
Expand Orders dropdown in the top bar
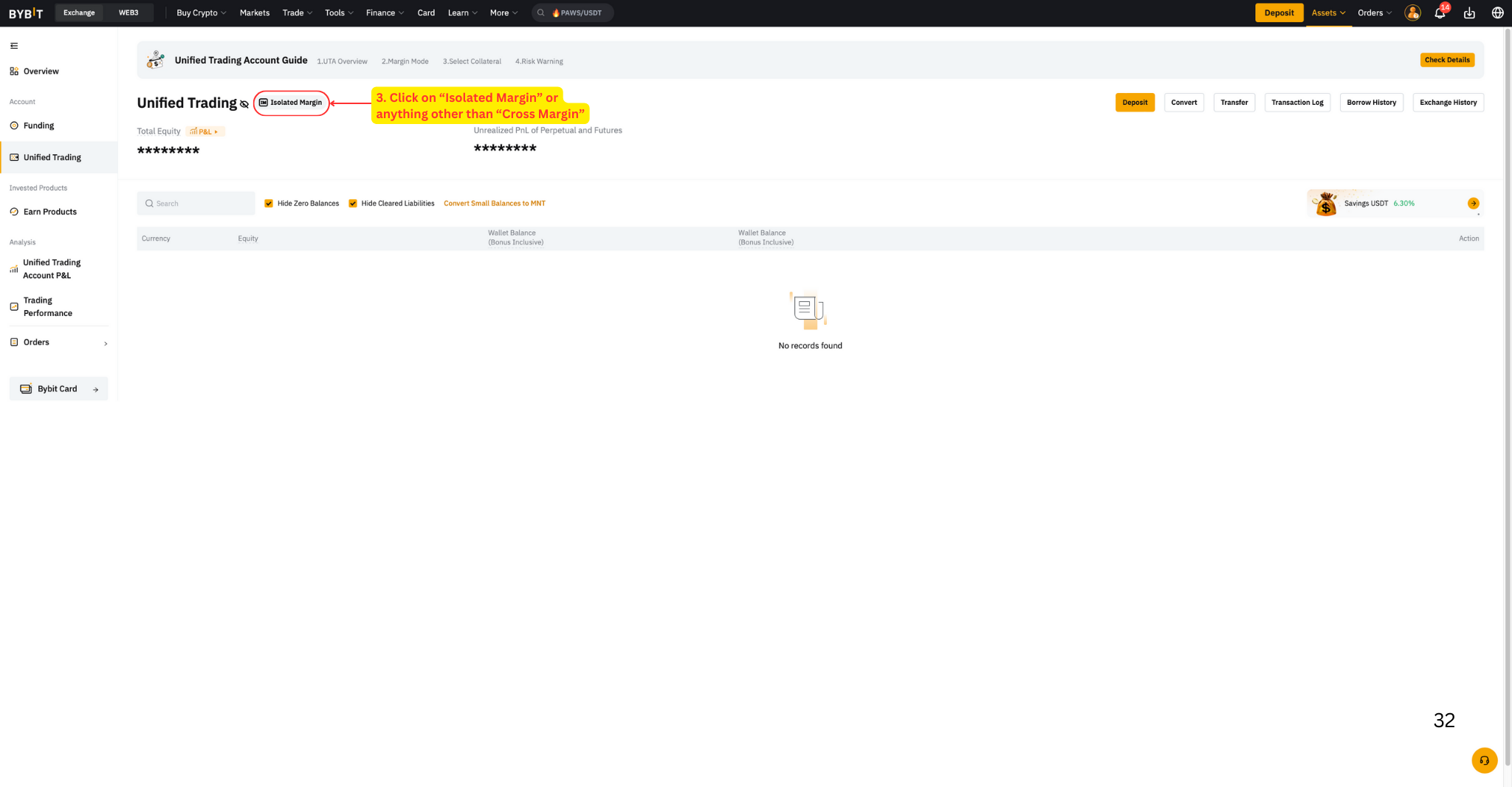[1374, 13]
